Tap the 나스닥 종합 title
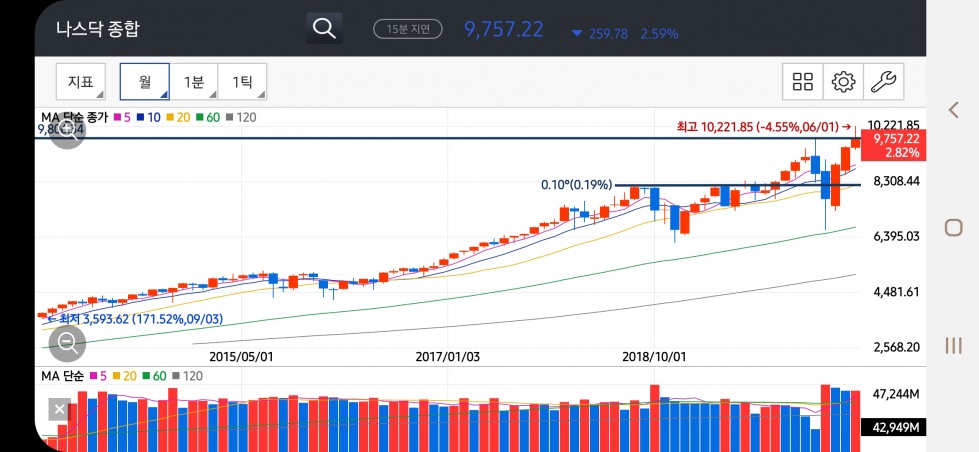The image size is (979, 452). pos(97,29)
